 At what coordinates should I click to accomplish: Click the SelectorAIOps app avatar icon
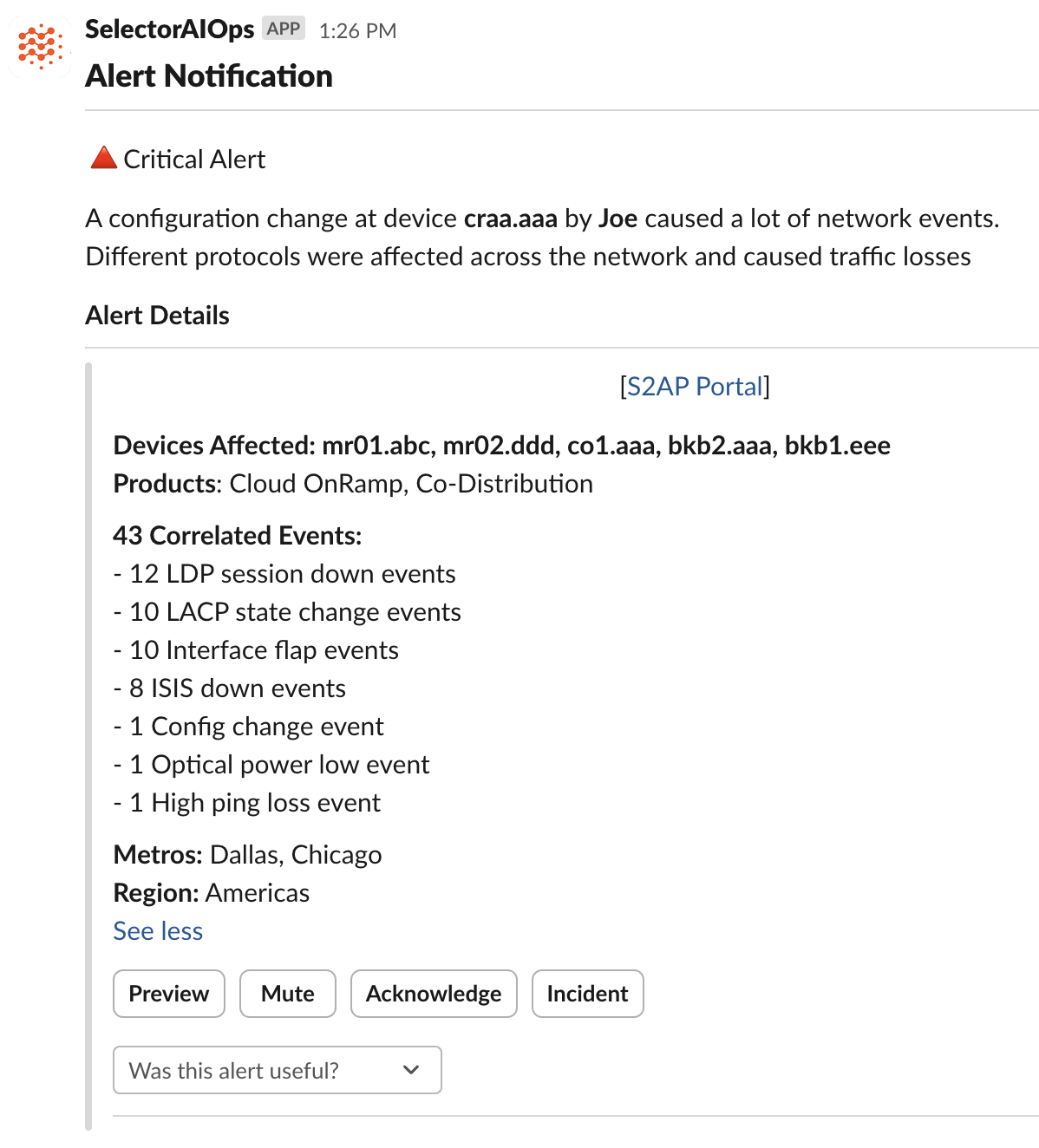[x=41, y=47]
